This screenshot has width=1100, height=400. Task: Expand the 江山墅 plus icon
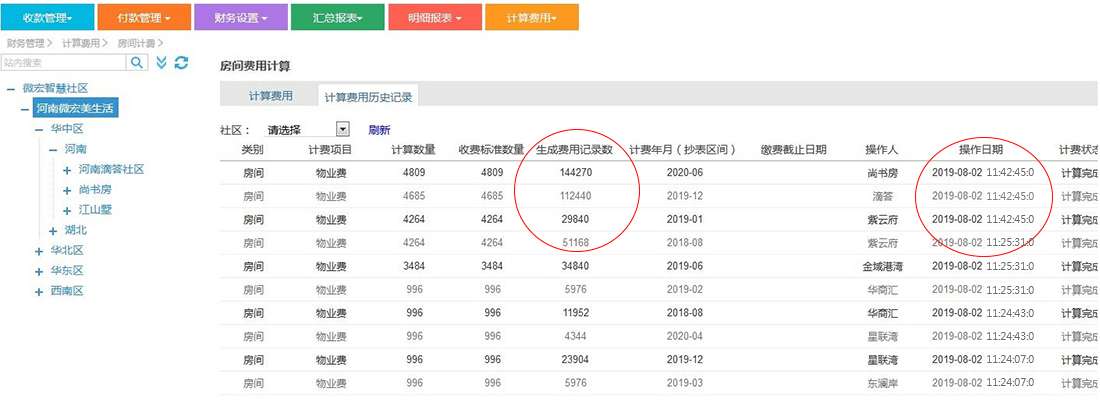click(67, 210)
